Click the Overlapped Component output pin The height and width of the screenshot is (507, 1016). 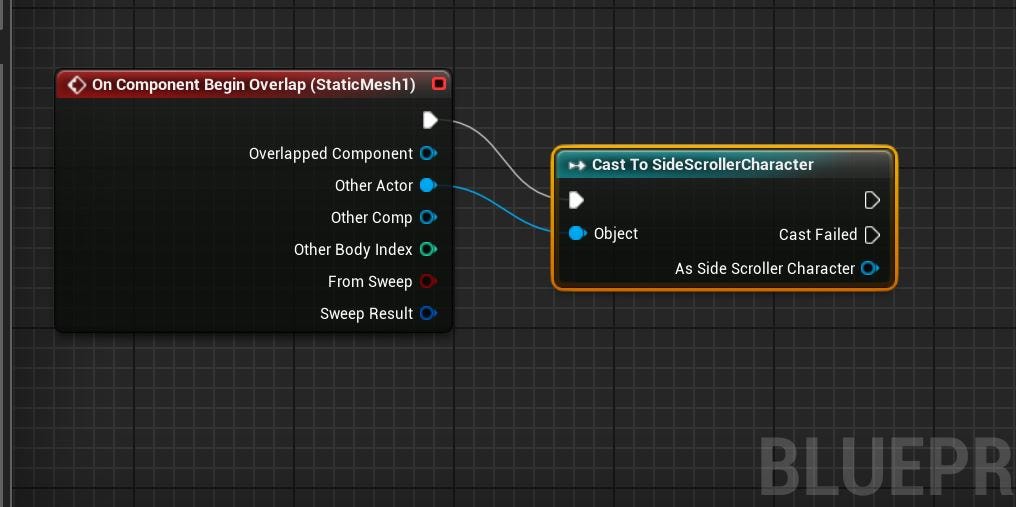click(x=428, y=154)
